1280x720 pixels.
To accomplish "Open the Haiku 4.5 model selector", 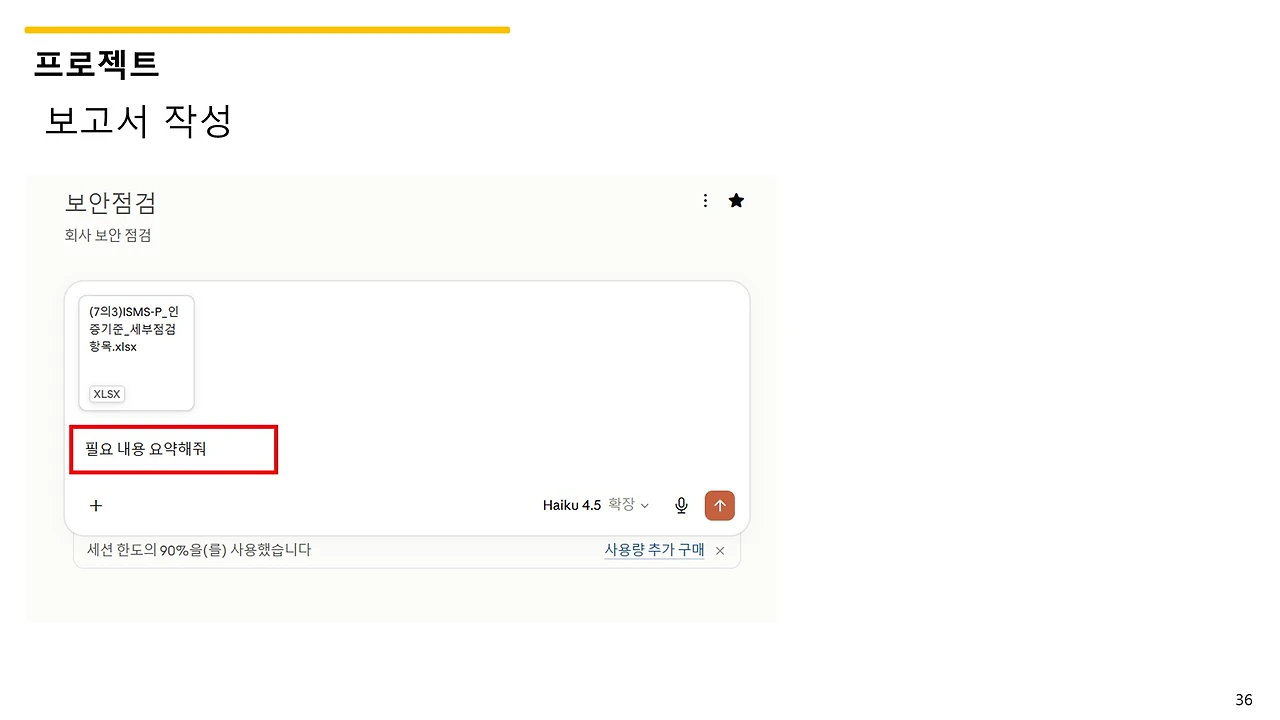I will click(x=572, y=505).
